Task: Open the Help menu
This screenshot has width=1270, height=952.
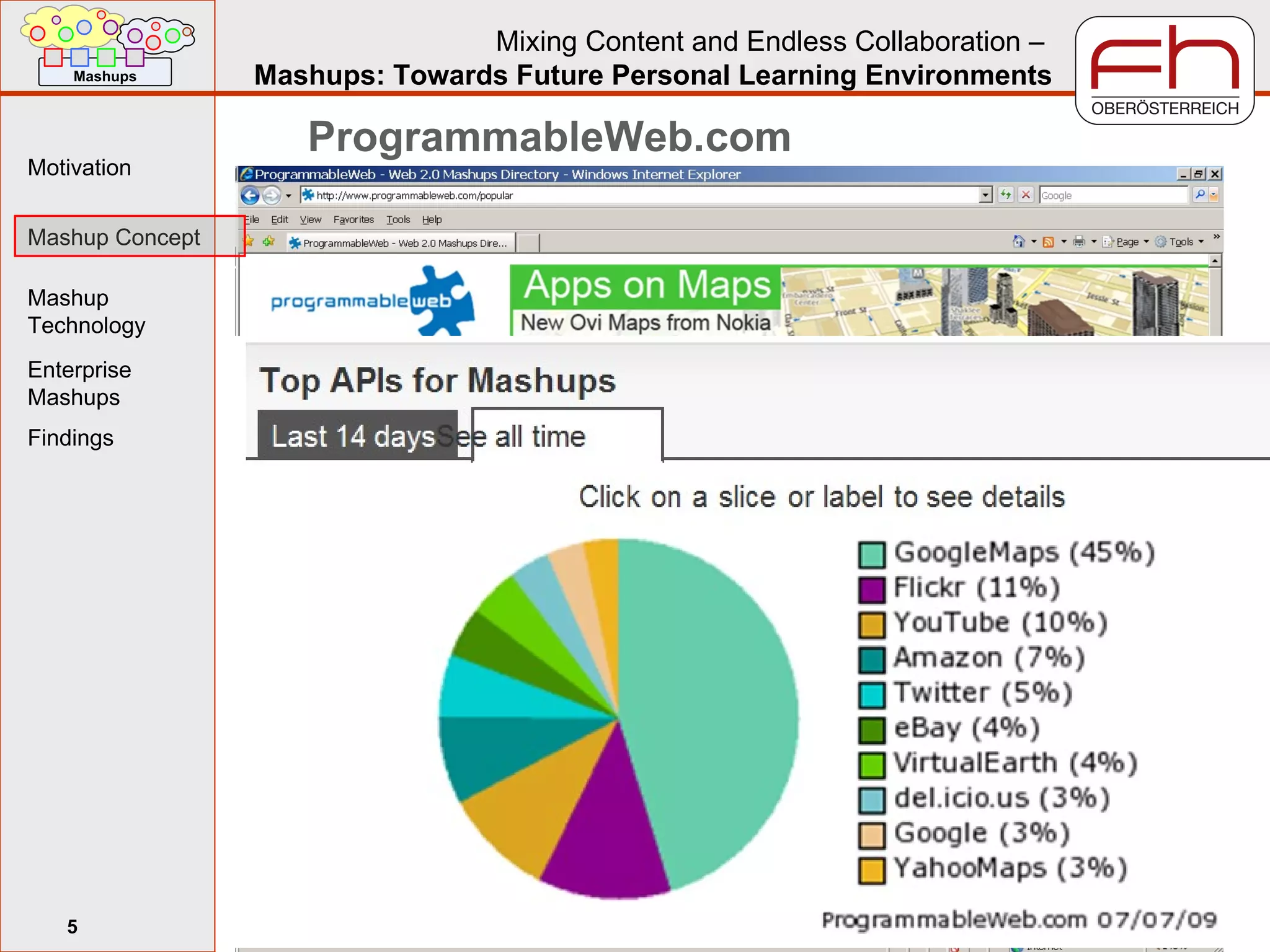Action: pos(432,219)
